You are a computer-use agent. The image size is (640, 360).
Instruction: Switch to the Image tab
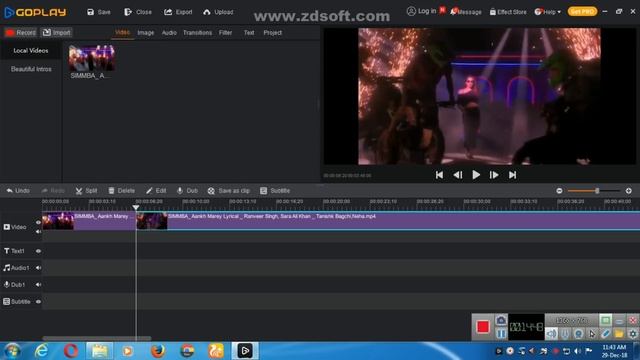(146, 33)
